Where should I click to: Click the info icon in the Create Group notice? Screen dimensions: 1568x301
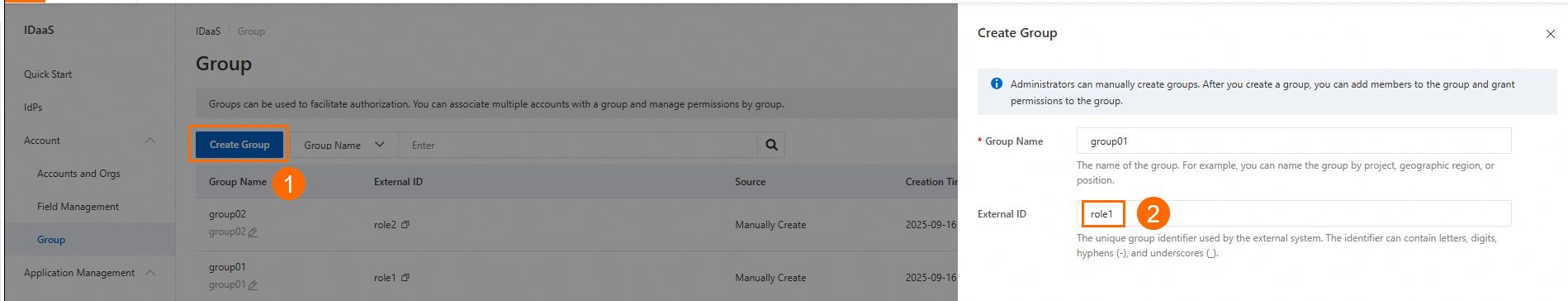[997, 84]
